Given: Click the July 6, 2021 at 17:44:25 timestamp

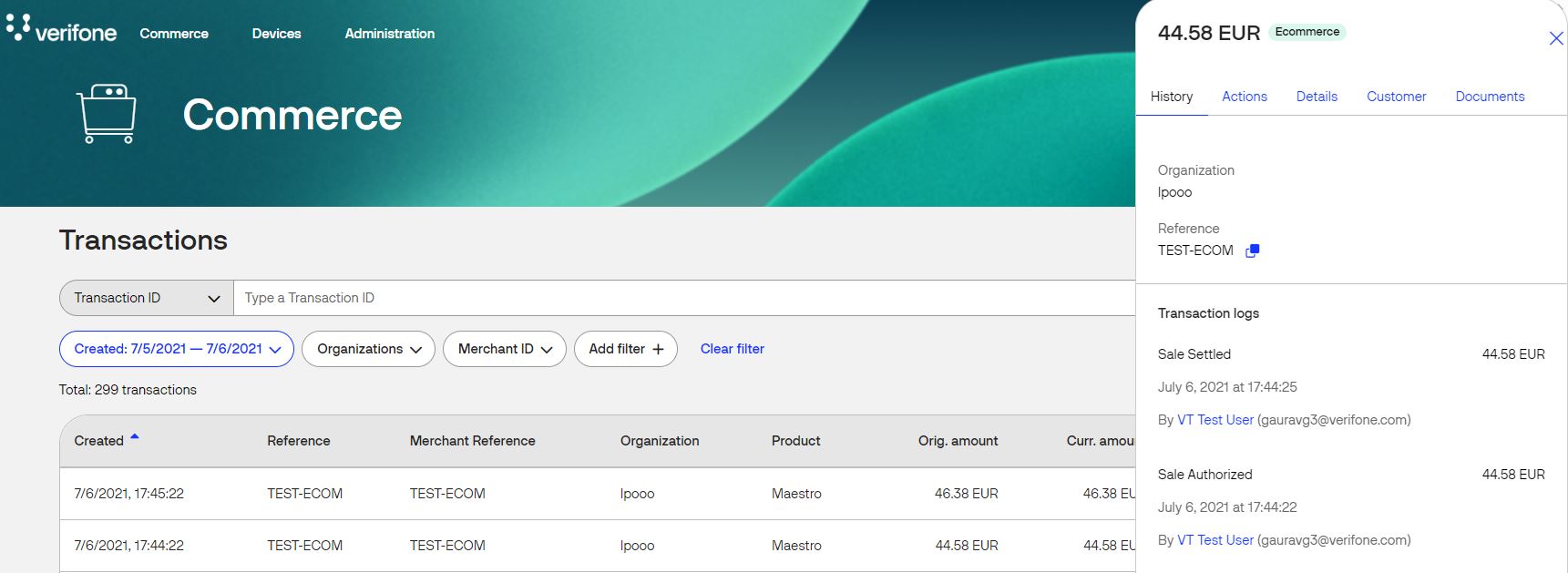Looking at the screenshot, I should 1227,387.
